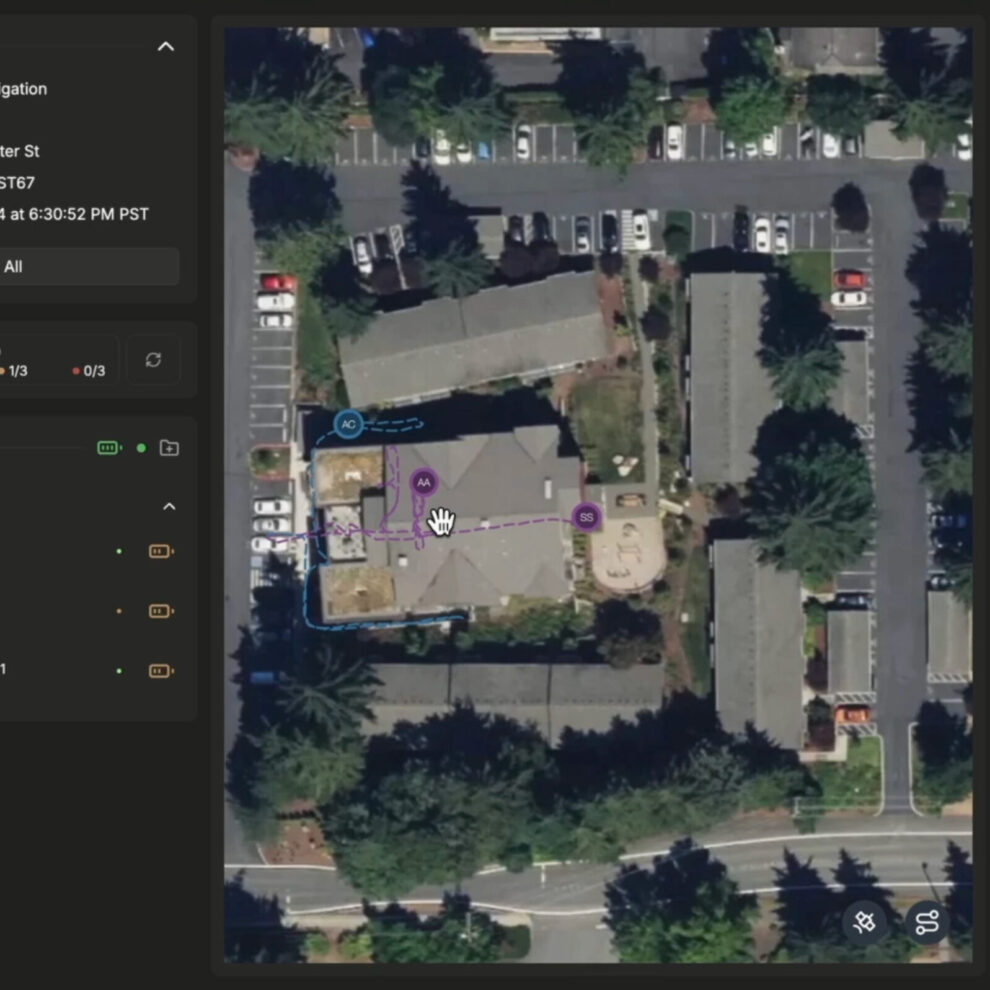Click battery icon beside the orange dot

coord(161,611)
